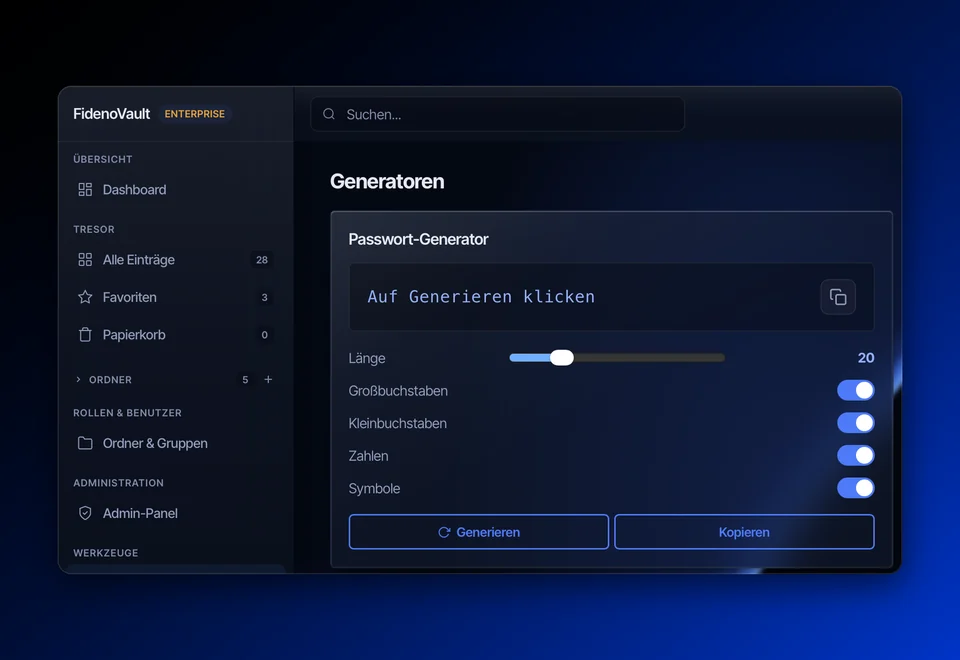960x660 pixels.
Task: Open the Dashboard menu item
Action: (174, 190)
